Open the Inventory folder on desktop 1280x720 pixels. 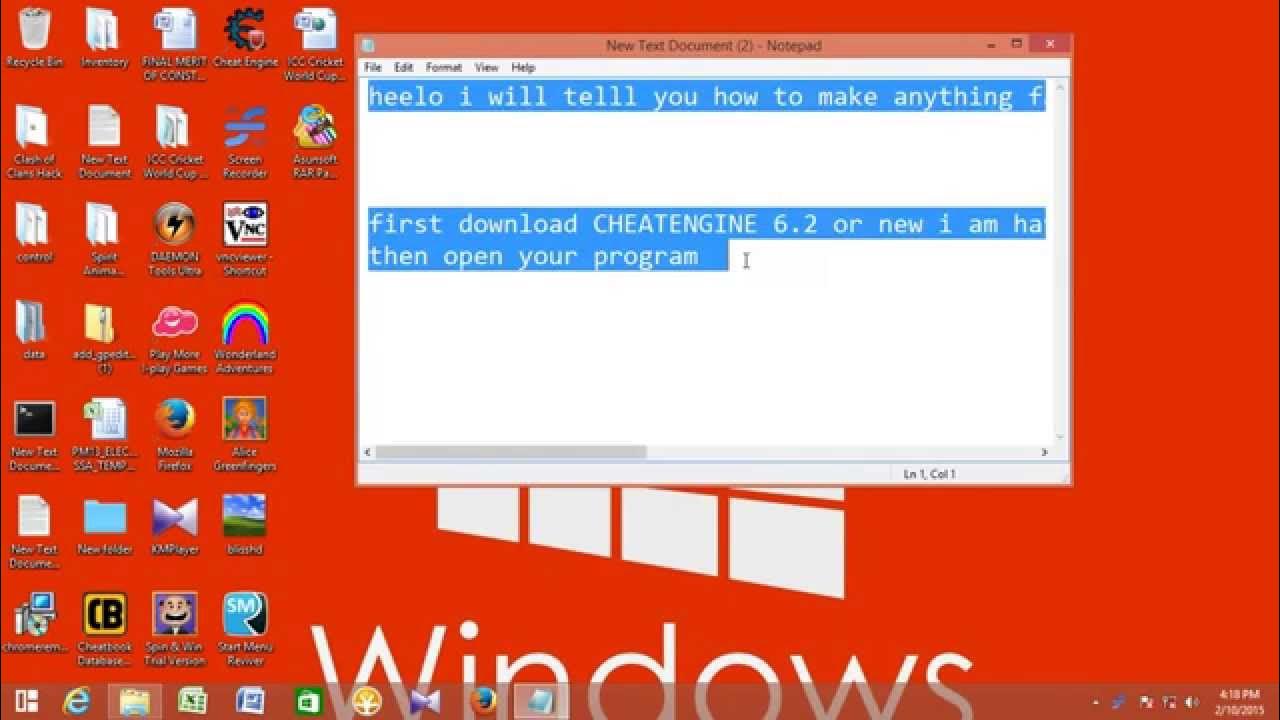[104, 38]
